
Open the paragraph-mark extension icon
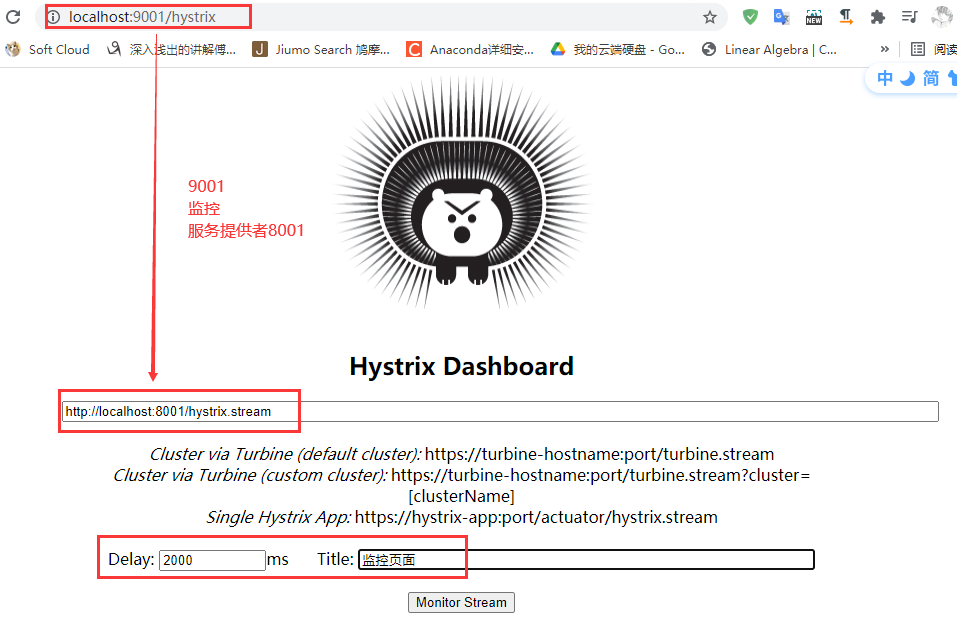click(846, 17)
